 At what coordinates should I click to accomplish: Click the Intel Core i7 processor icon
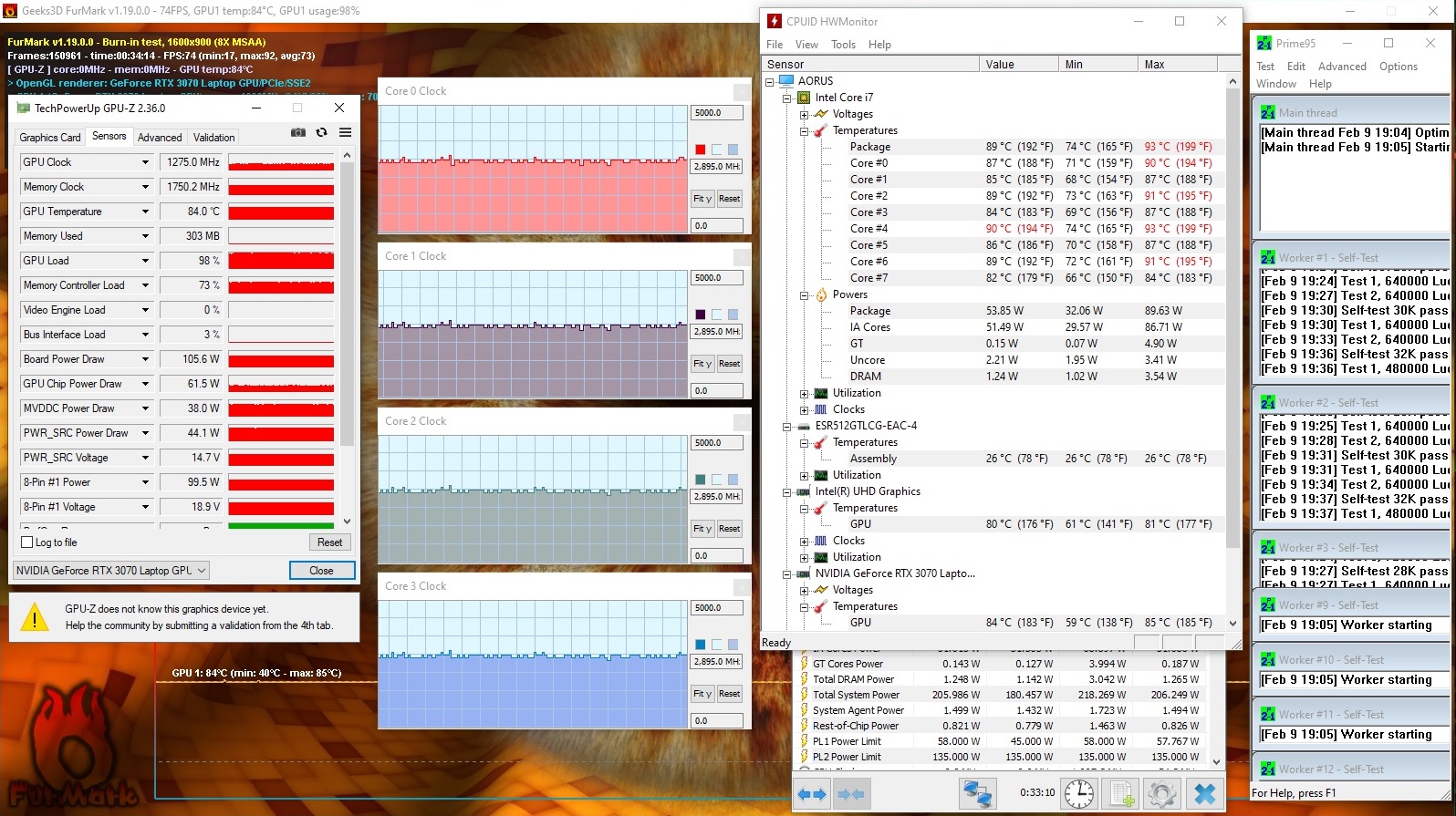[x=804, y=98]
